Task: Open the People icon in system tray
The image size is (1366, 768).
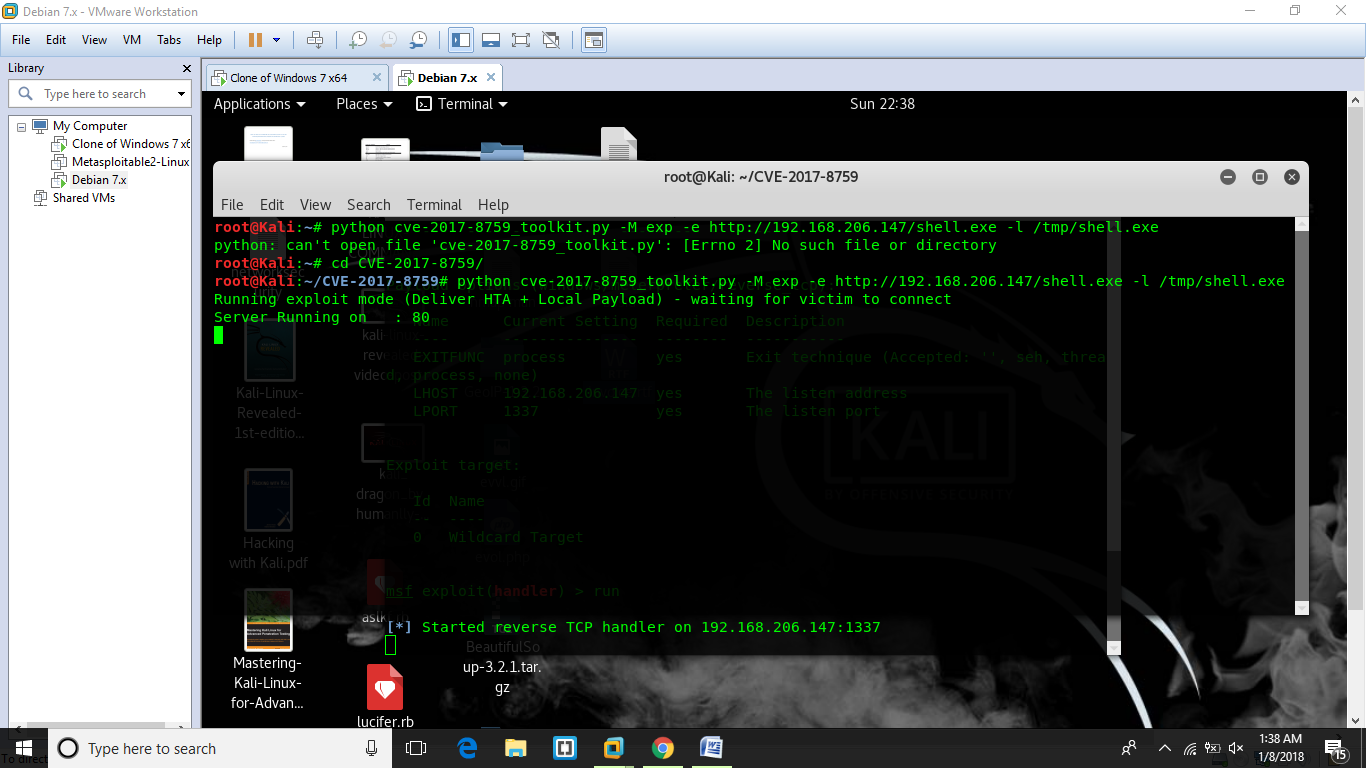Action: pyautogui.click(x=1129, y=748)
